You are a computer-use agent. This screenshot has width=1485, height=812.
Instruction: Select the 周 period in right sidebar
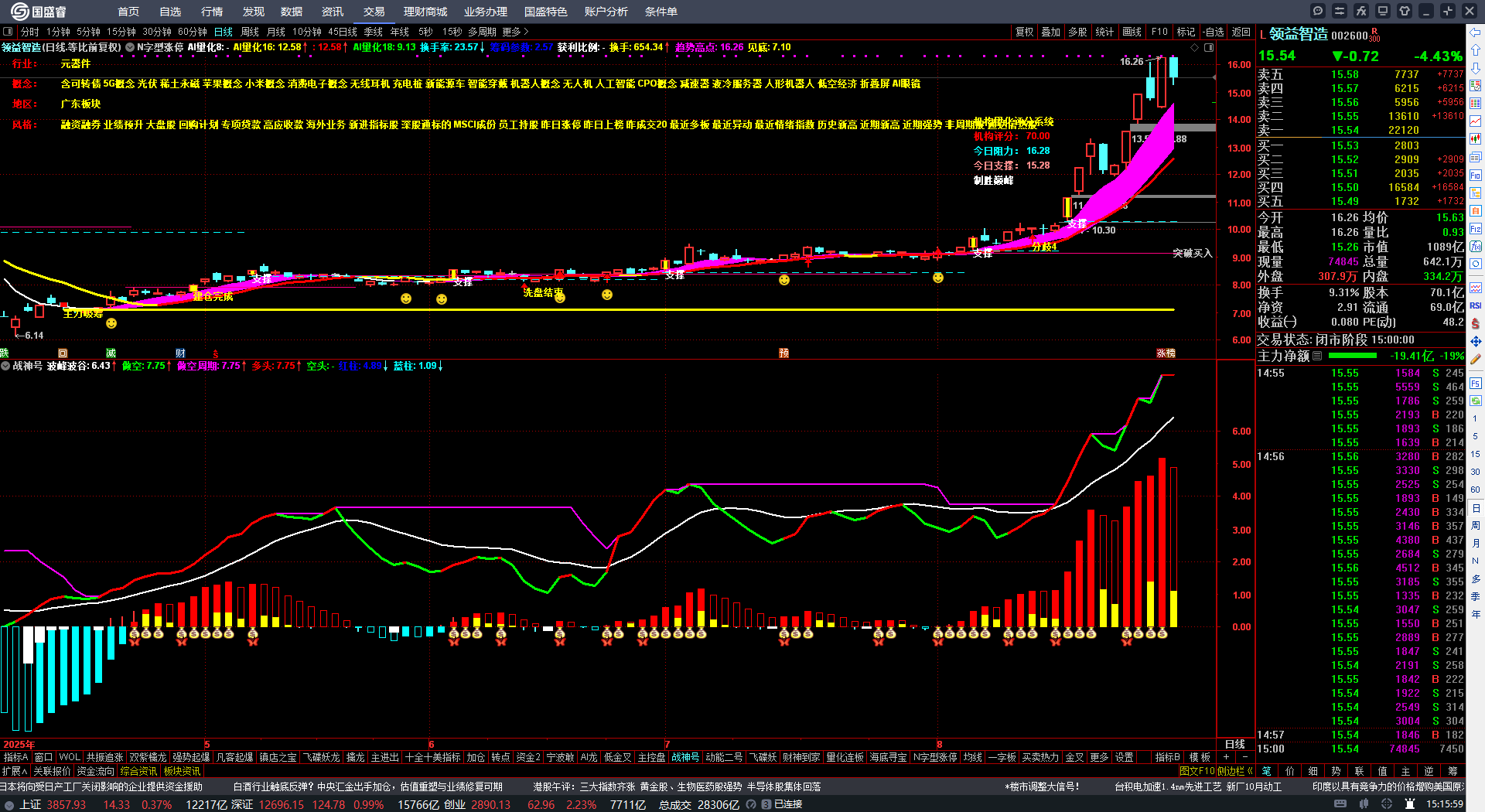coord(1476,526)
